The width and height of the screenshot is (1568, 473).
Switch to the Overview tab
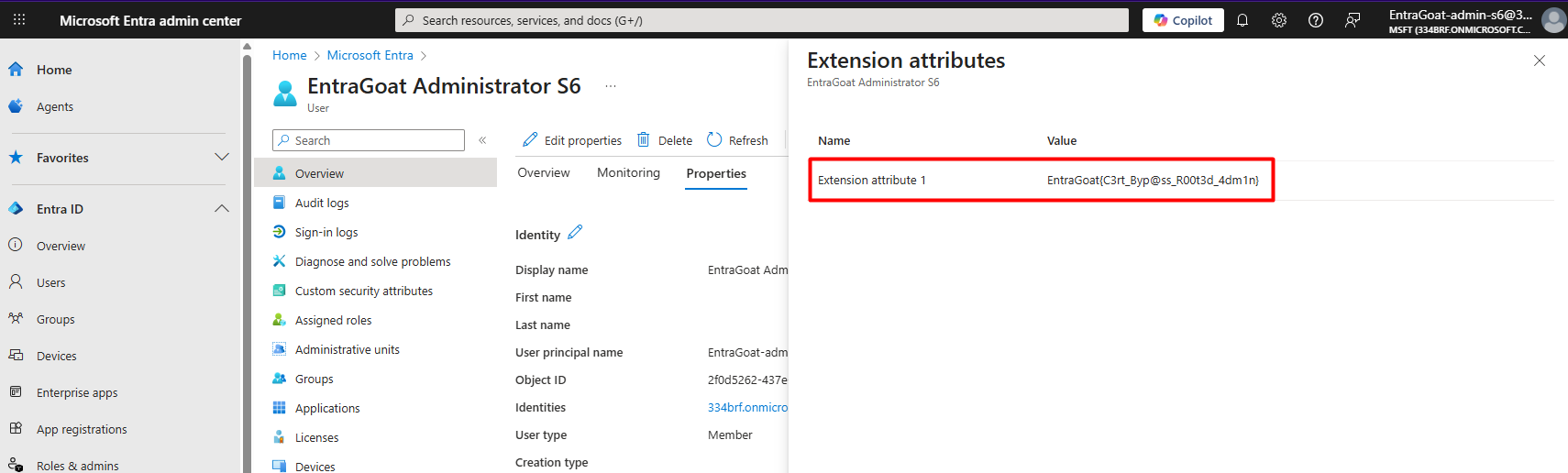[x=543, y=173]
